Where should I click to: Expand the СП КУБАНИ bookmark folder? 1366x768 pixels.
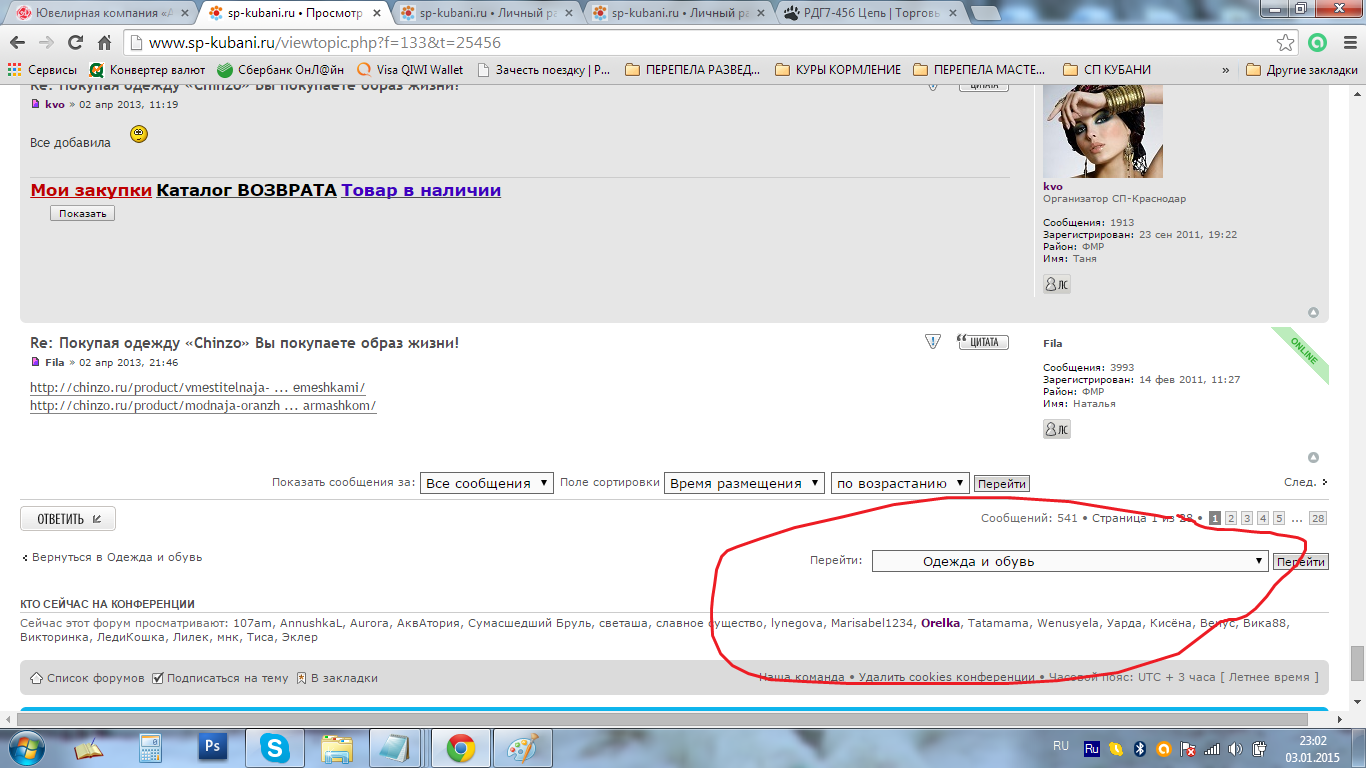[1107, 70]
